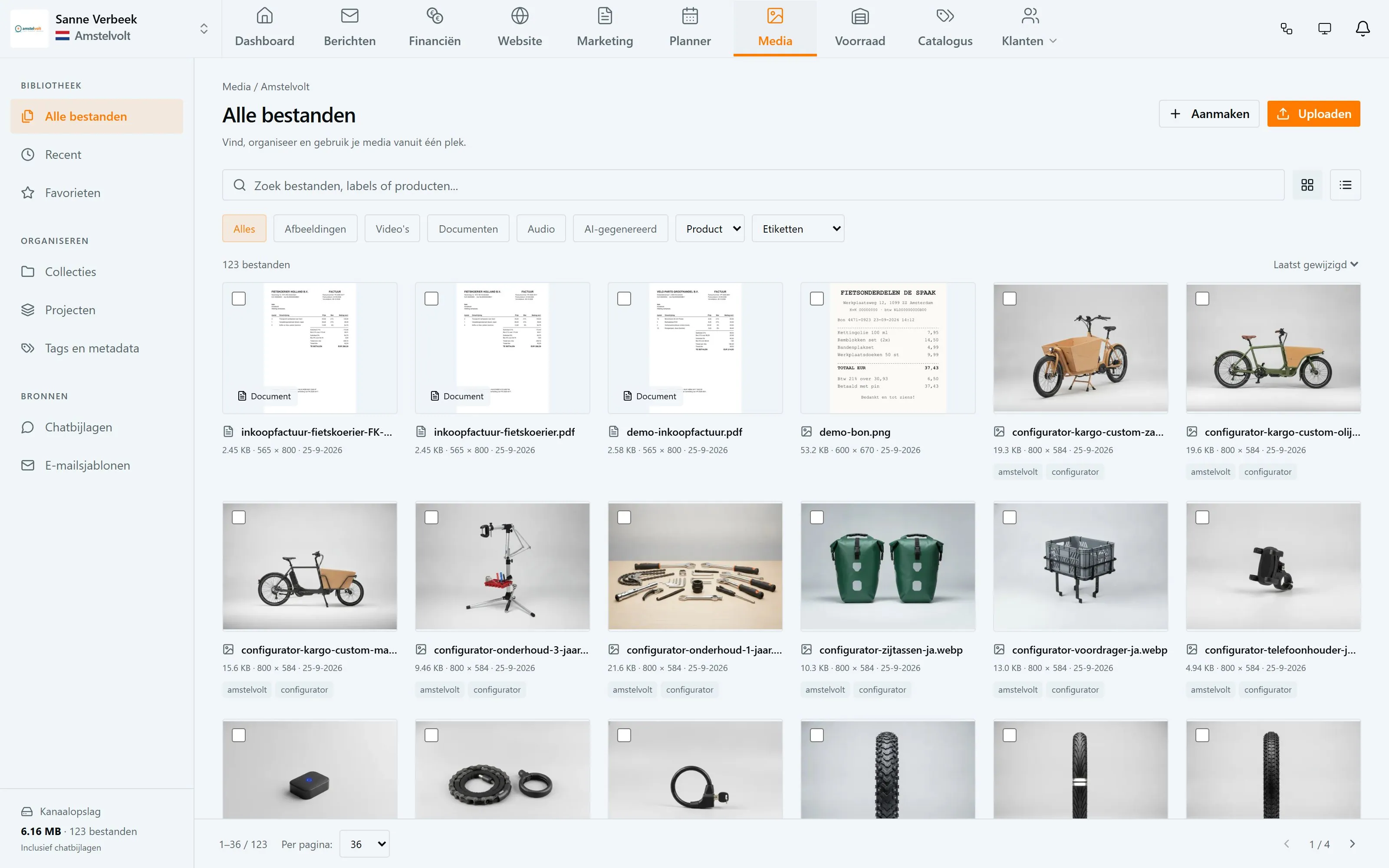
Task: Click the monitor display icon in header
Action: [1324, 29]
